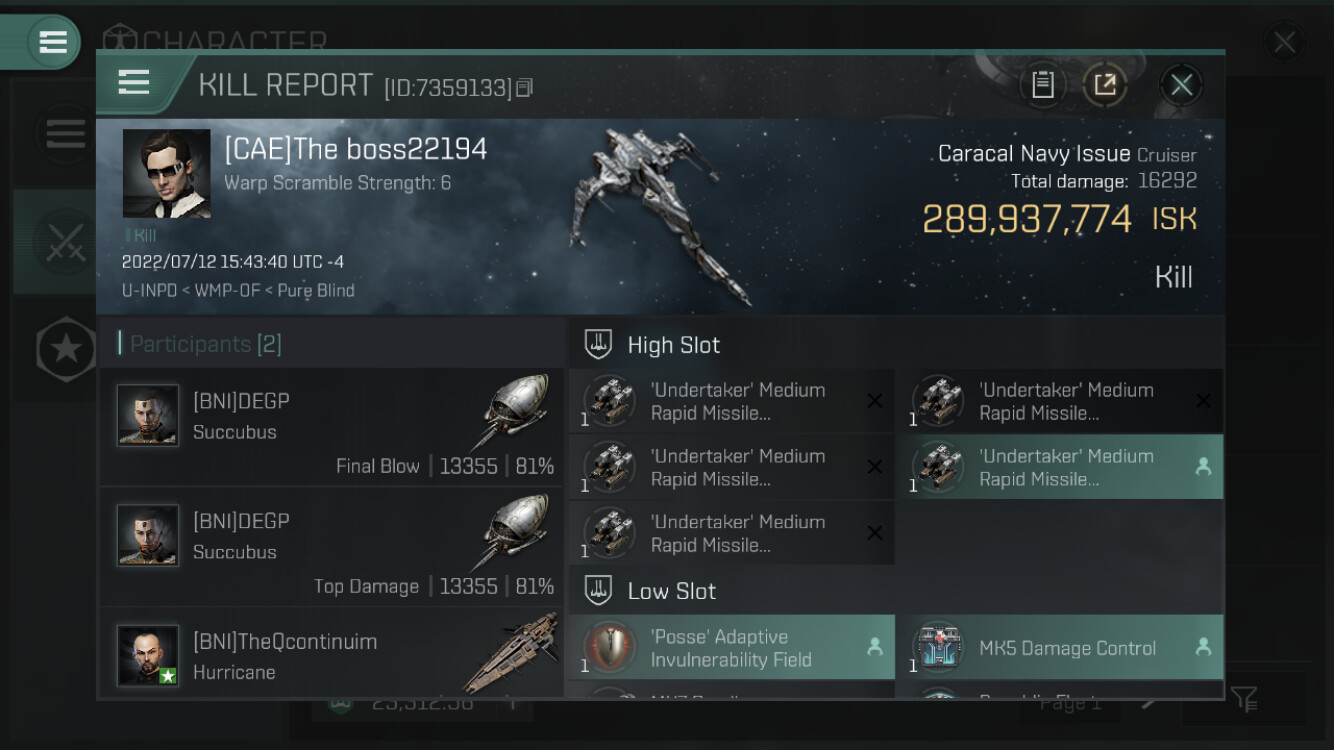Toggle the highlighted Undertaker Rapid Missile launcher
The width and height of the screenshot is (1334, 750).
coord(1066,467)
